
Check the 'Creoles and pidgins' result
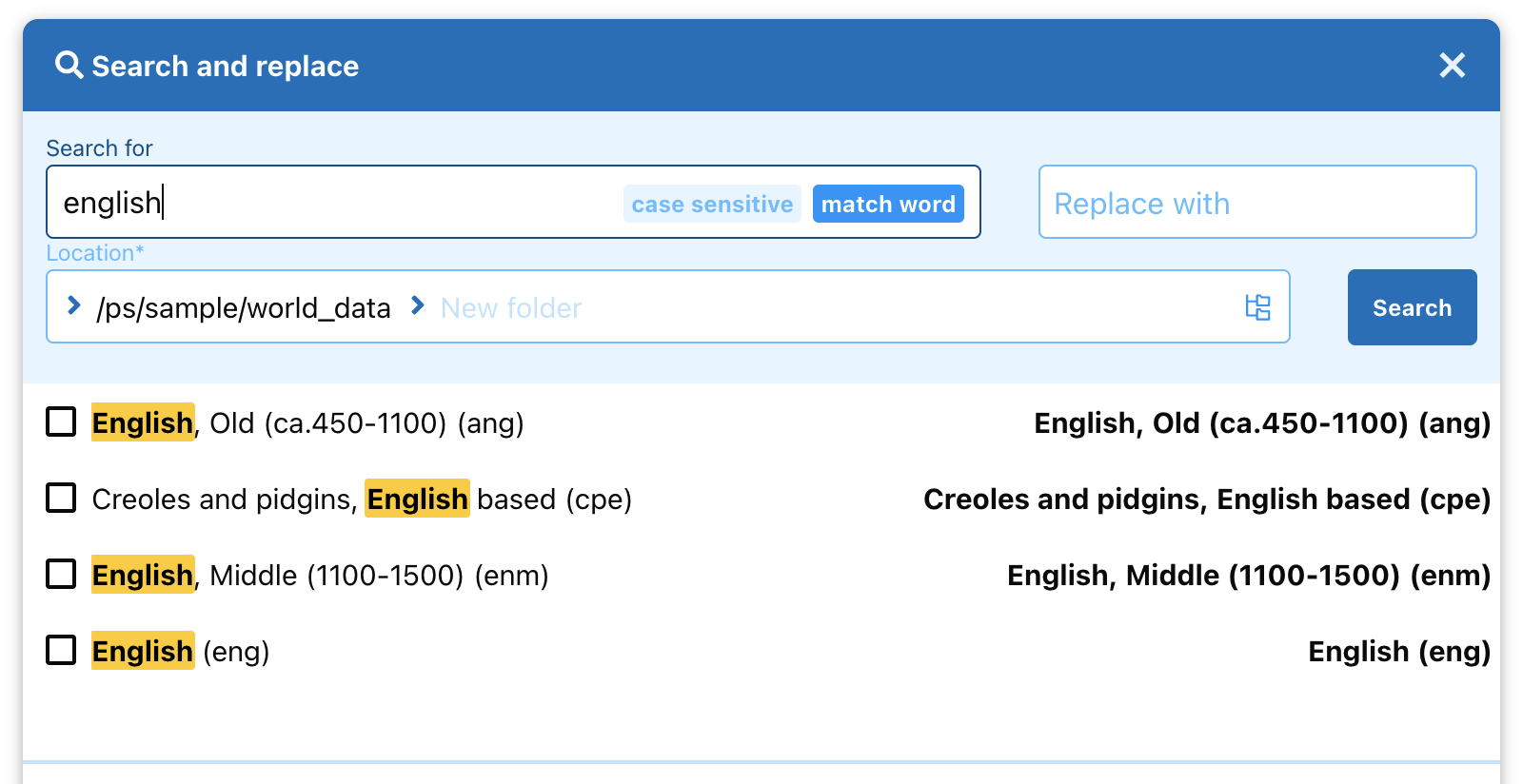61,498
